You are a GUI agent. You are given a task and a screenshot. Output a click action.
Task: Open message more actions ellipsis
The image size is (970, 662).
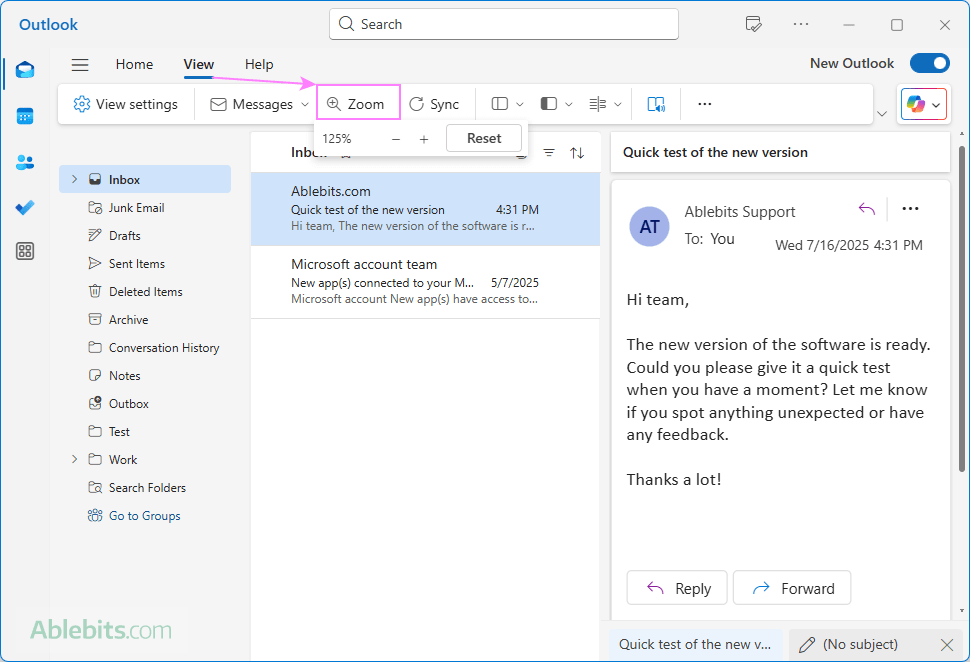click(x=911, y=208)
